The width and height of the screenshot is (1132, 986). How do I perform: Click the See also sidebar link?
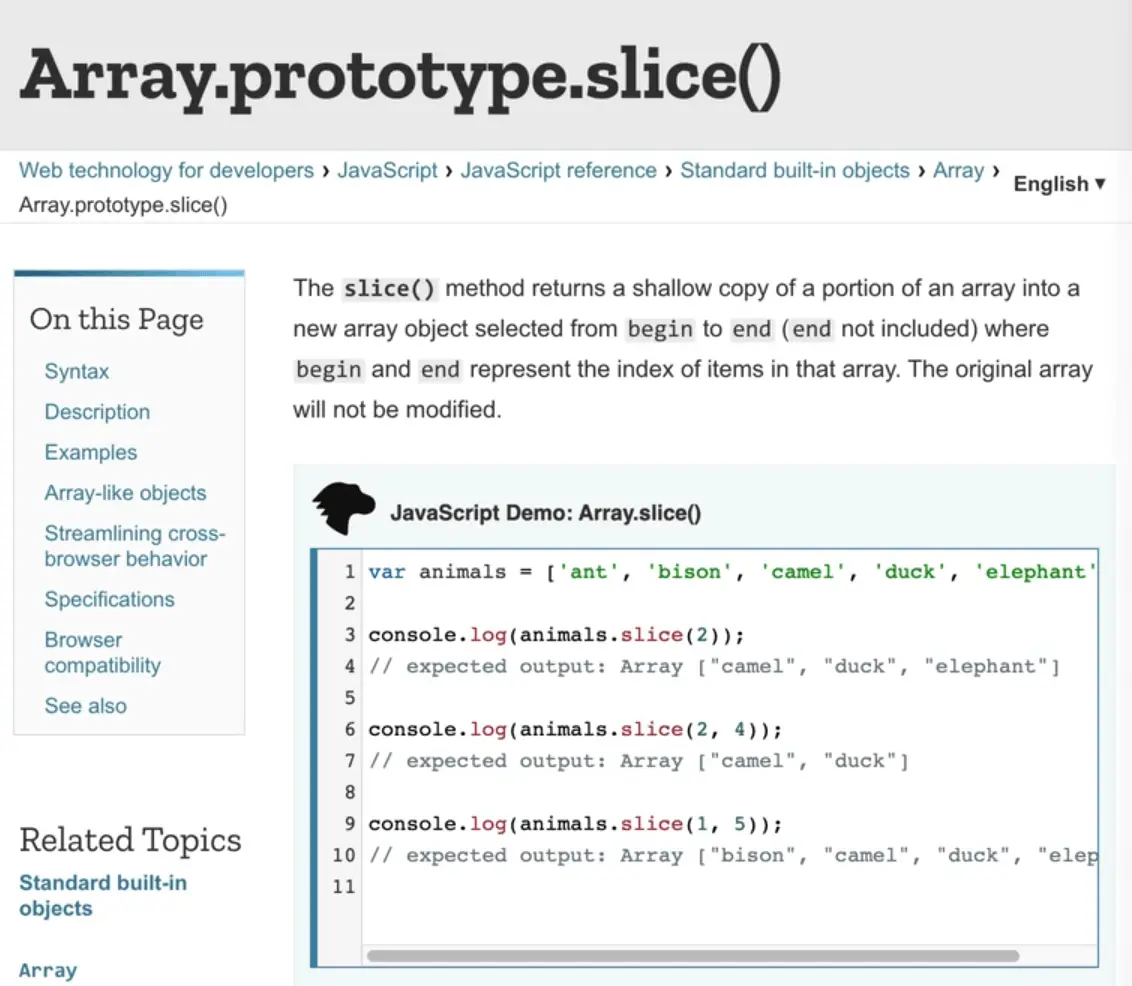tap(86, 706)
